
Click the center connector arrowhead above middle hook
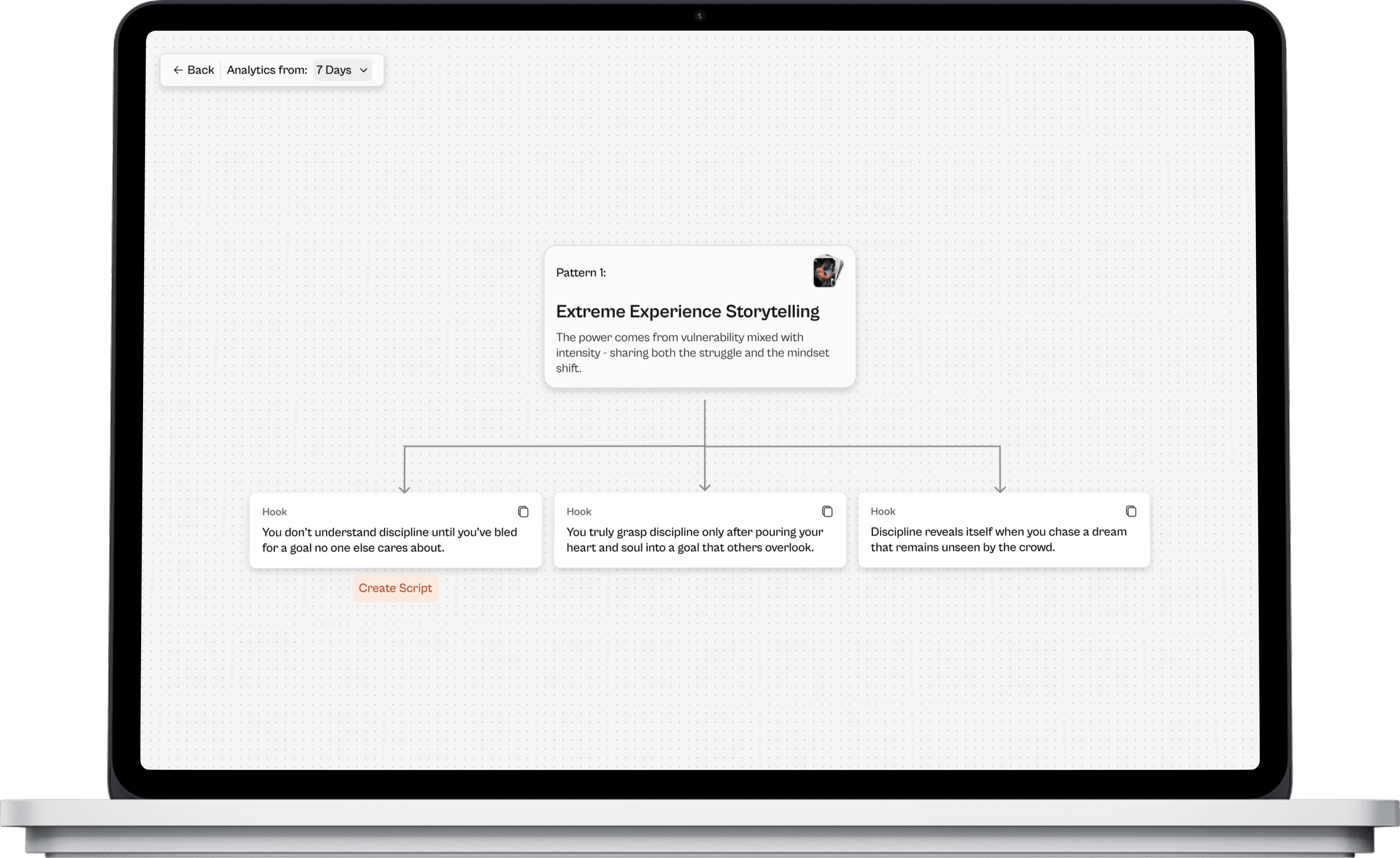[705, 487]
